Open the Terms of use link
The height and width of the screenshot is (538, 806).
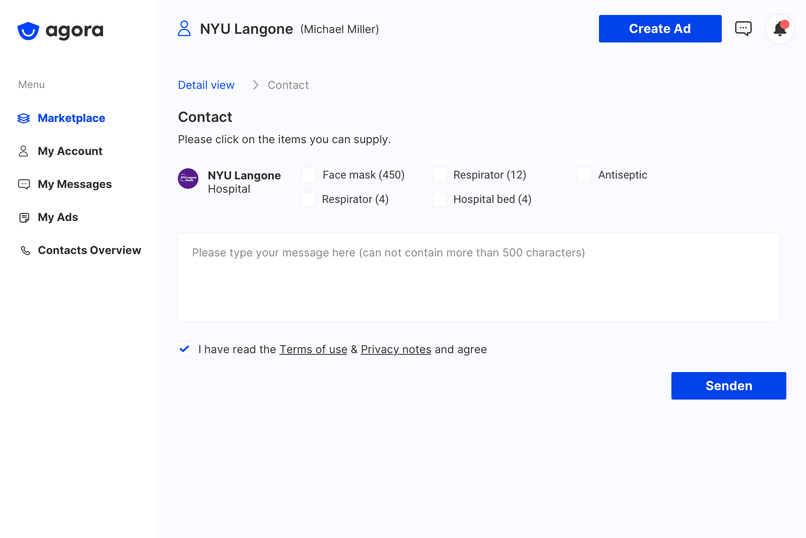[313, 349]
